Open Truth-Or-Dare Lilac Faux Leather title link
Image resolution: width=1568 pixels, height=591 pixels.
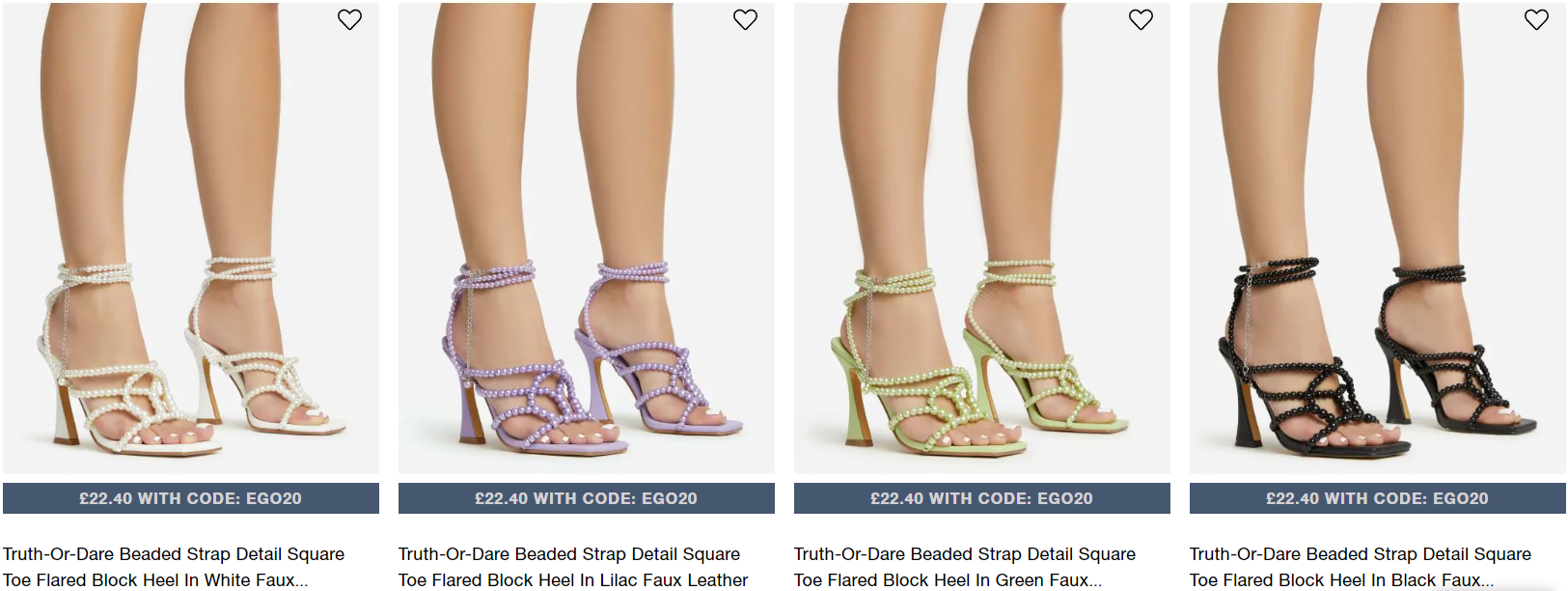coord(573,567)
